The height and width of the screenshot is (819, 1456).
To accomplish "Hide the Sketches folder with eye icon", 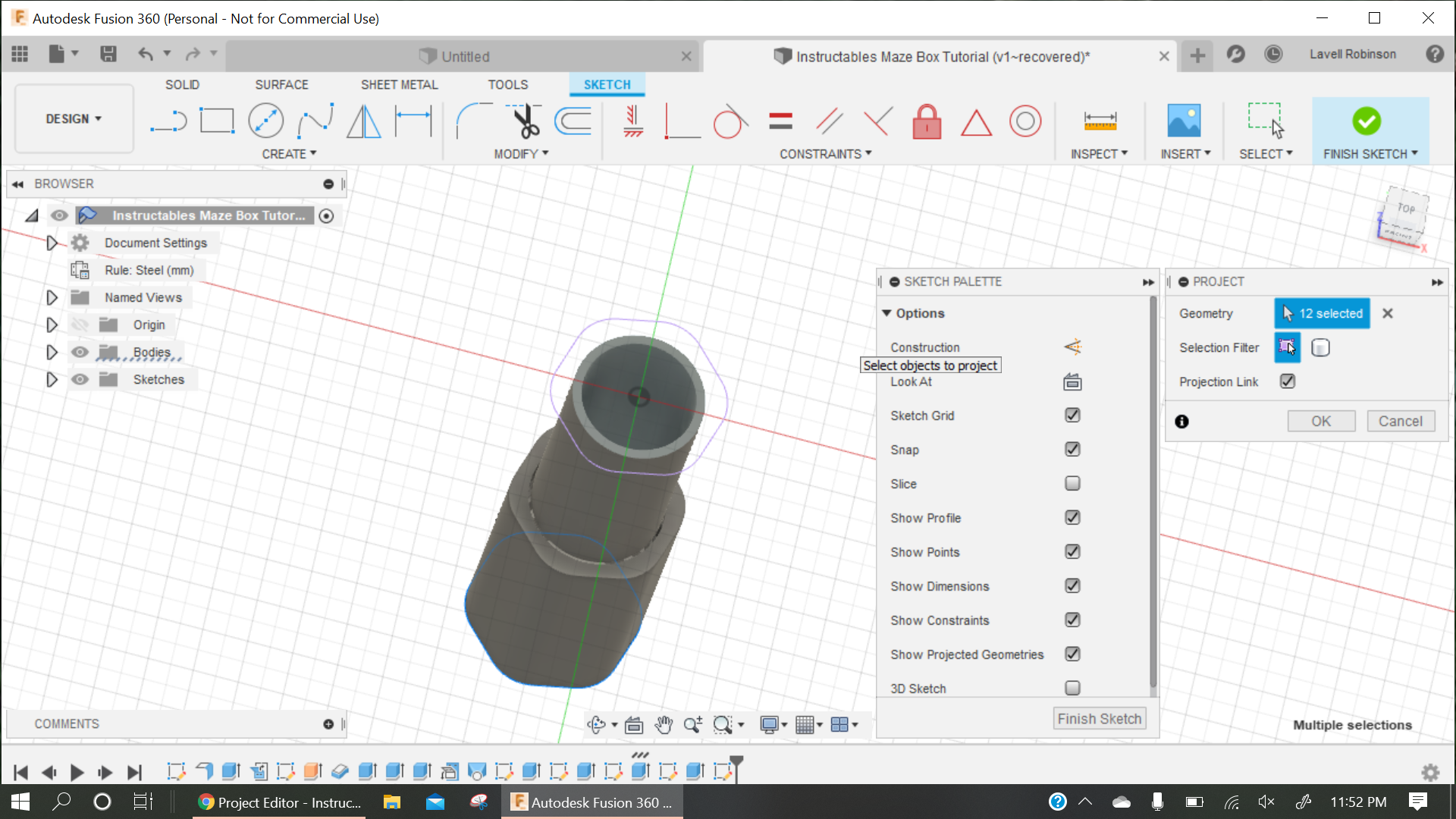I will coord(80,379).
